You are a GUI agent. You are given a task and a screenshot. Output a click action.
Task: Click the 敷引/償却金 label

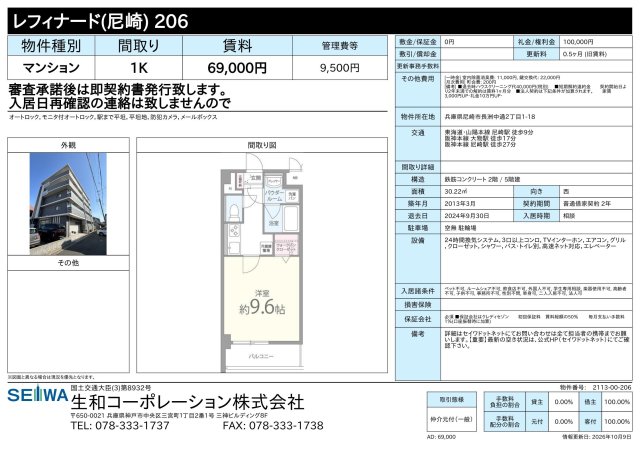[418, 54]
